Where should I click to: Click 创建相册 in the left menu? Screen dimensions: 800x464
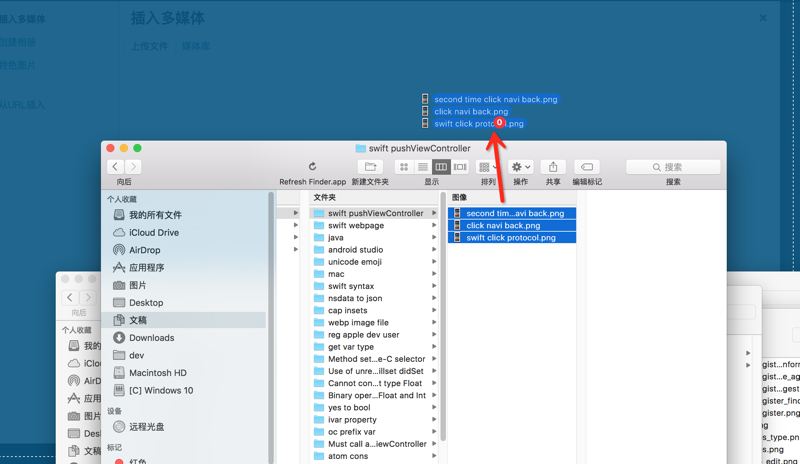18,42
